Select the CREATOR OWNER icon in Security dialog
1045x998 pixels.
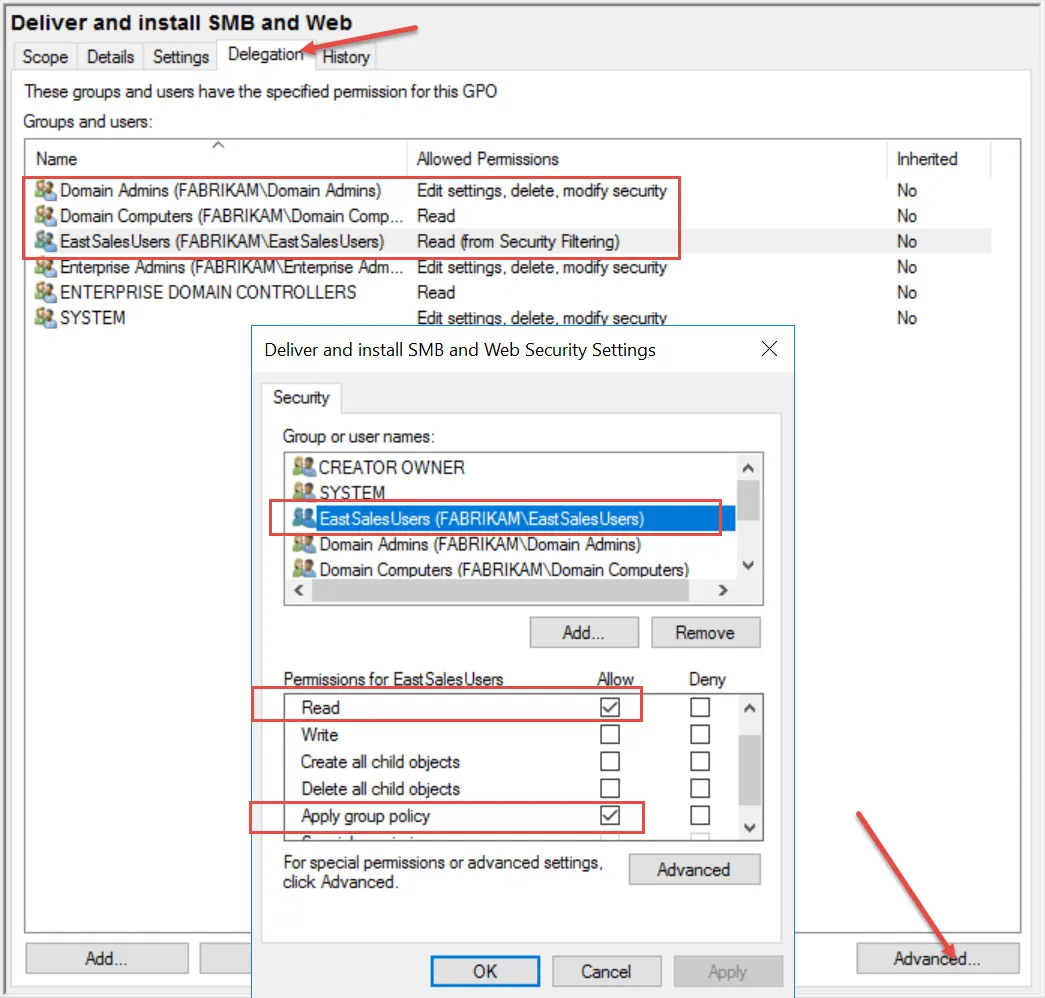(307, 466)
